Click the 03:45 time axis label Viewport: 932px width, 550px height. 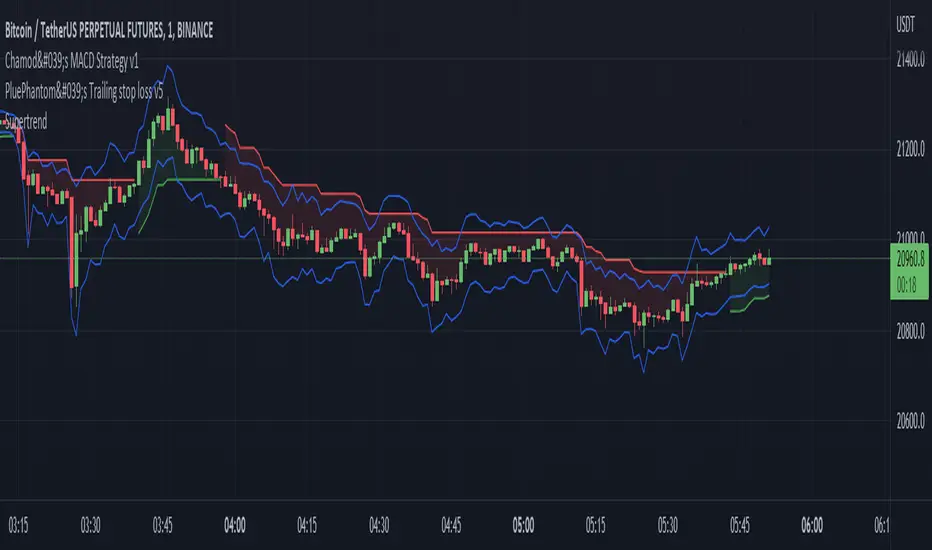[162, 525]
